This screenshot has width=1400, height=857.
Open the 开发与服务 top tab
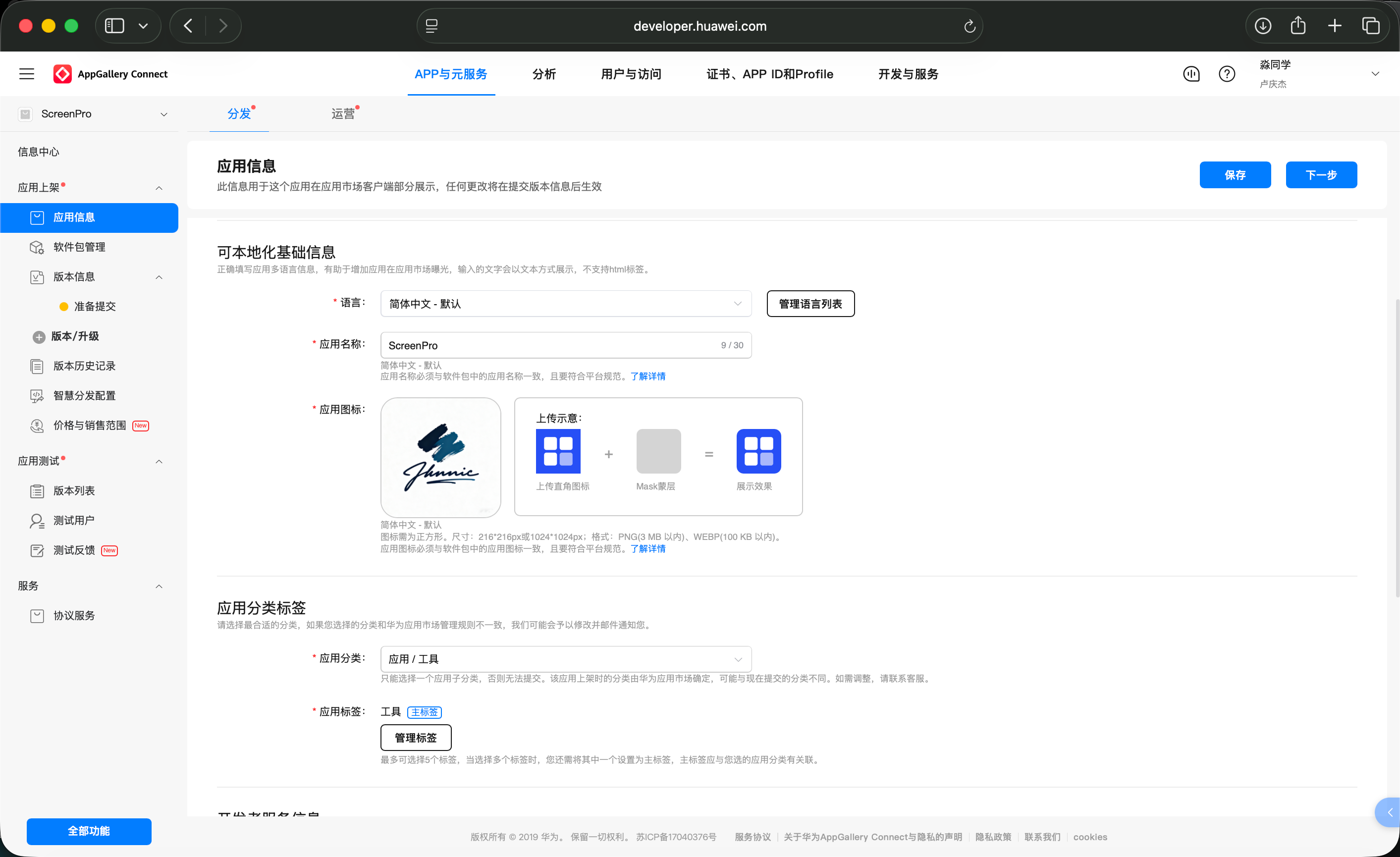coord(908,74)
